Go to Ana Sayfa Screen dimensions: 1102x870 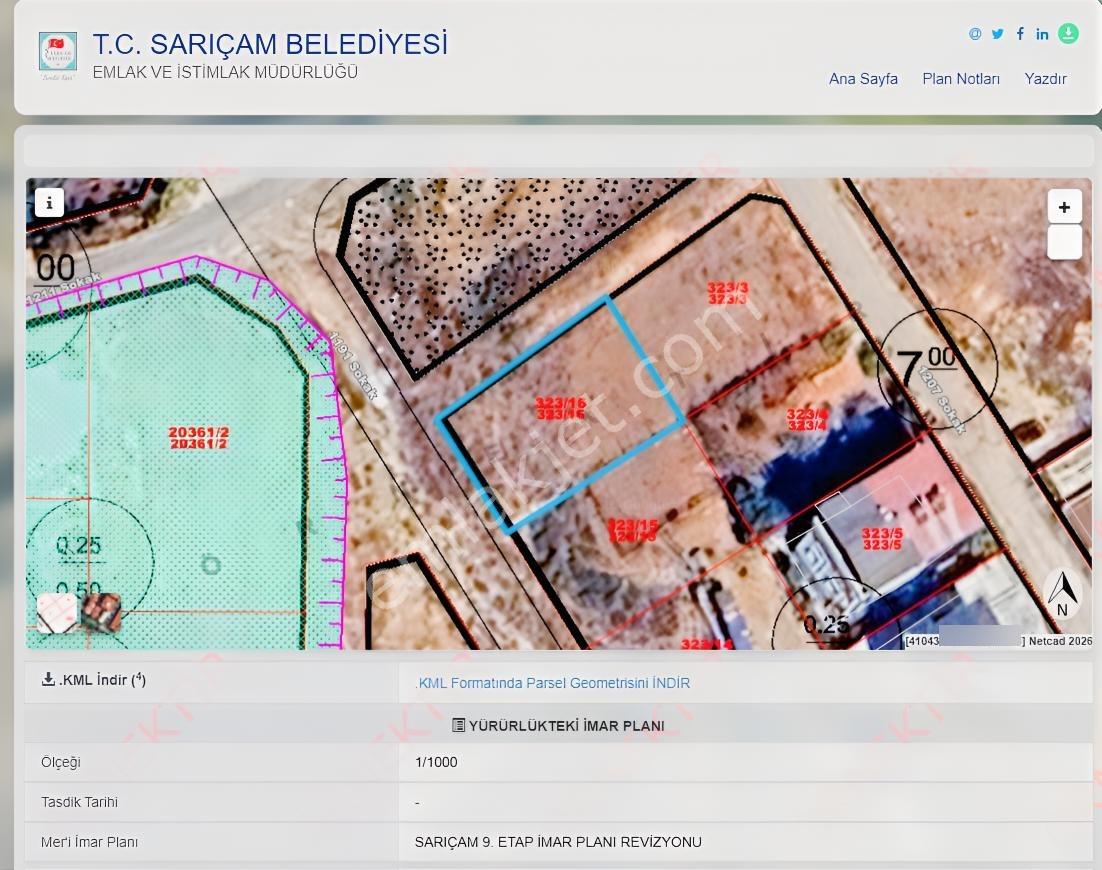tap(863, 79)
